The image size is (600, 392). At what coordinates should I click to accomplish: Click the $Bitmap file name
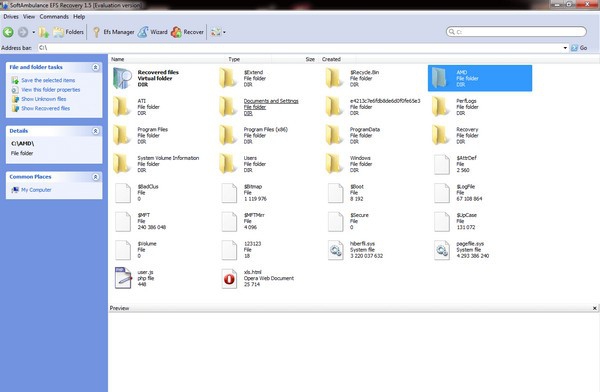(x=253, y=187)
